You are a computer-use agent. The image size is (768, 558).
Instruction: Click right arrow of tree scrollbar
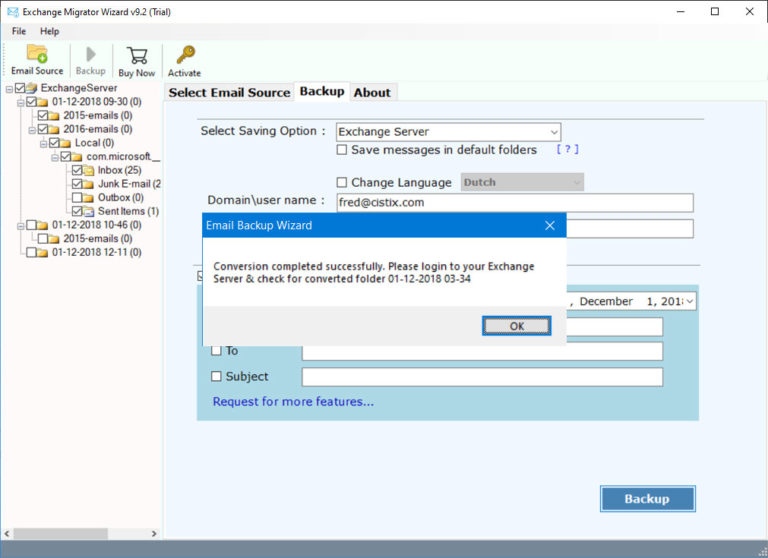coord(154,534)
